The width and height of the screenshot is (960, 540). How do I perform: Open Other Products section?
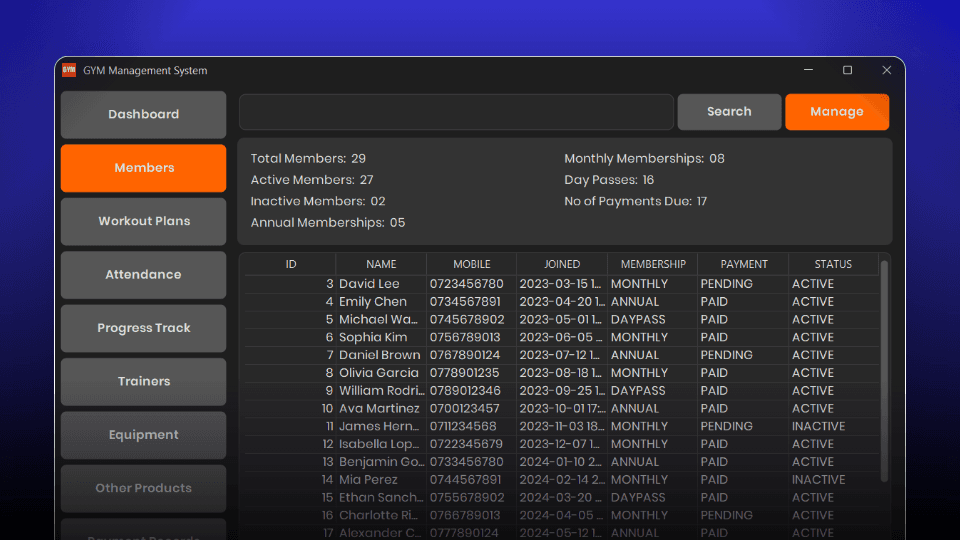pos(143,488)
